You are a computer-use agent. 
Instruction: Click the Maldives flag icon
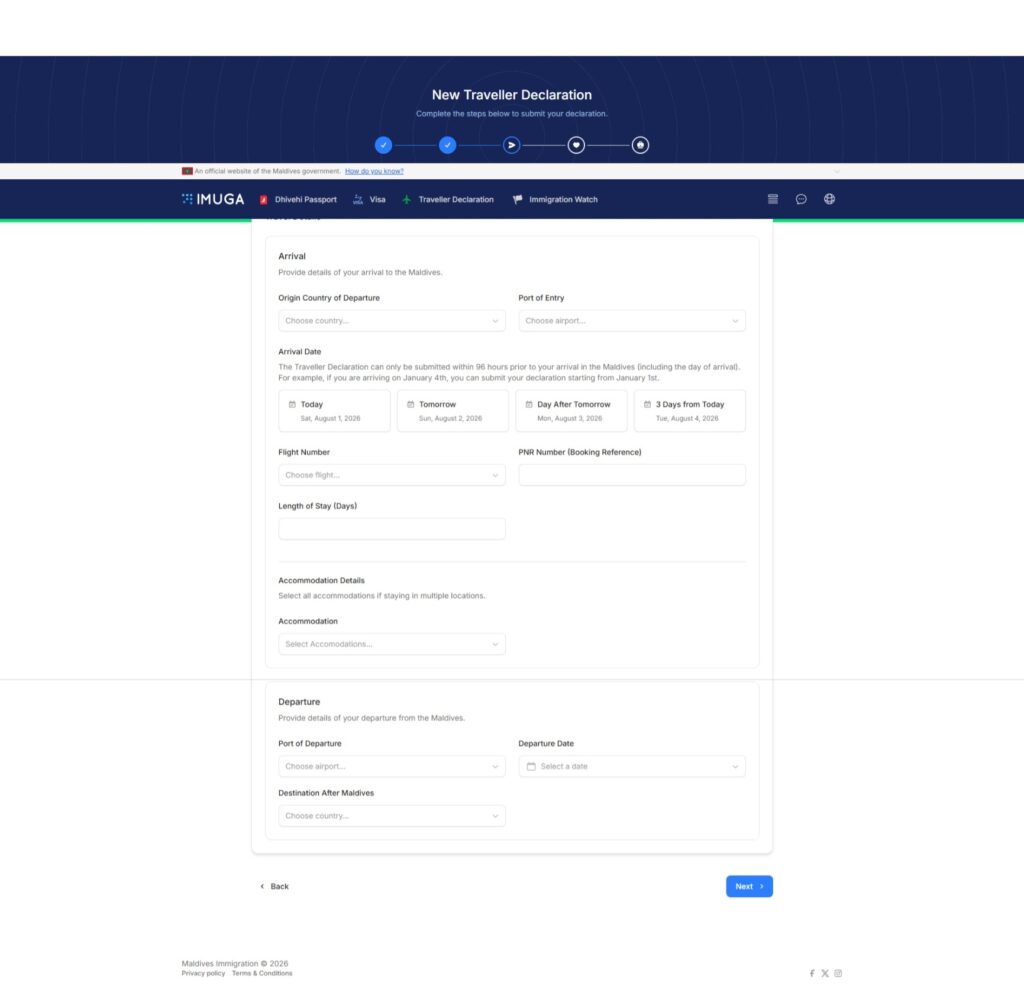click(x=187, y=171)
